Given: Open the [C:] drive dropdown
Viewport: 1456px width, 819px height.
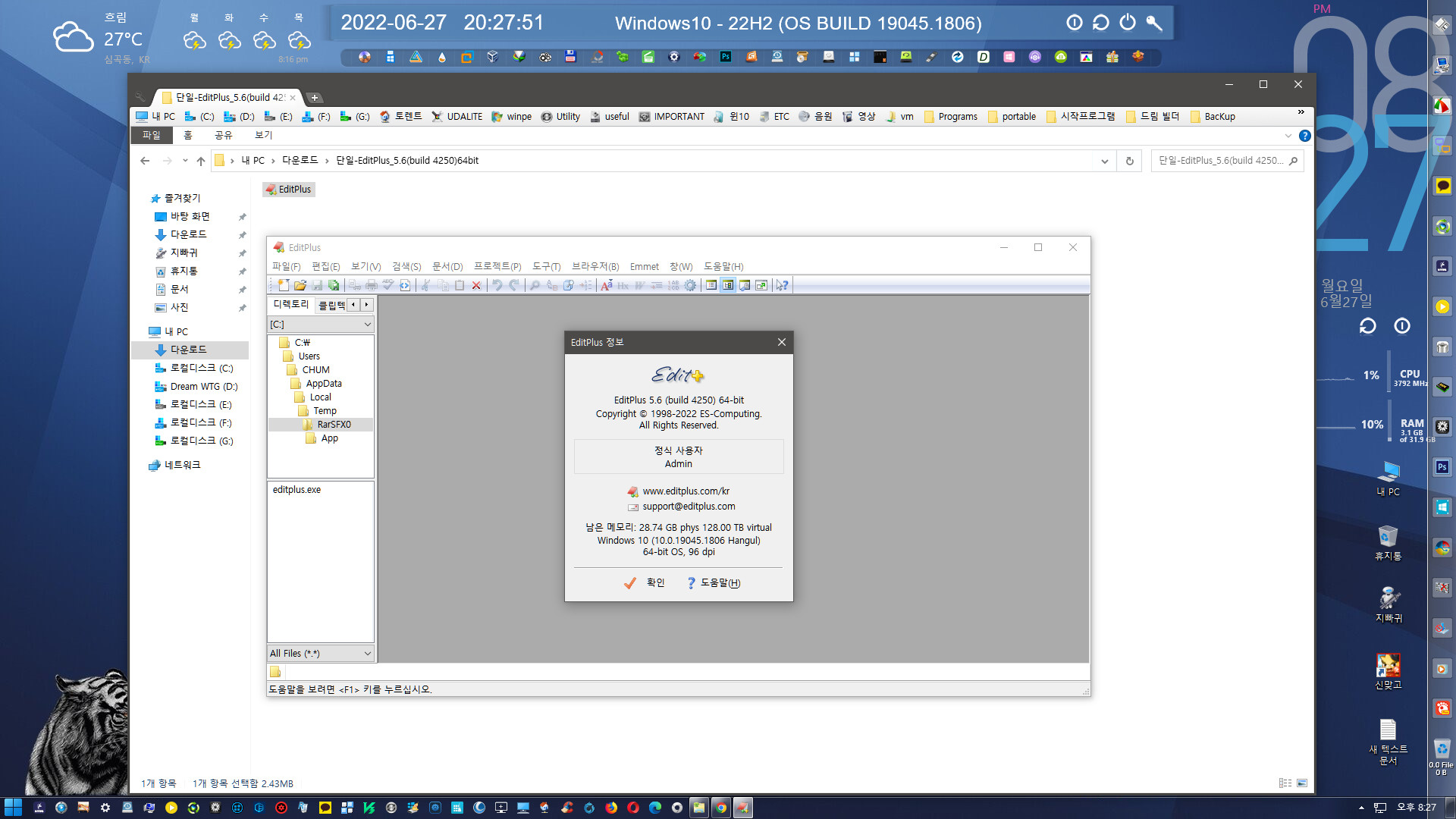Looking at the screenshot, I should pyautogui.click(x=368, y=325).
